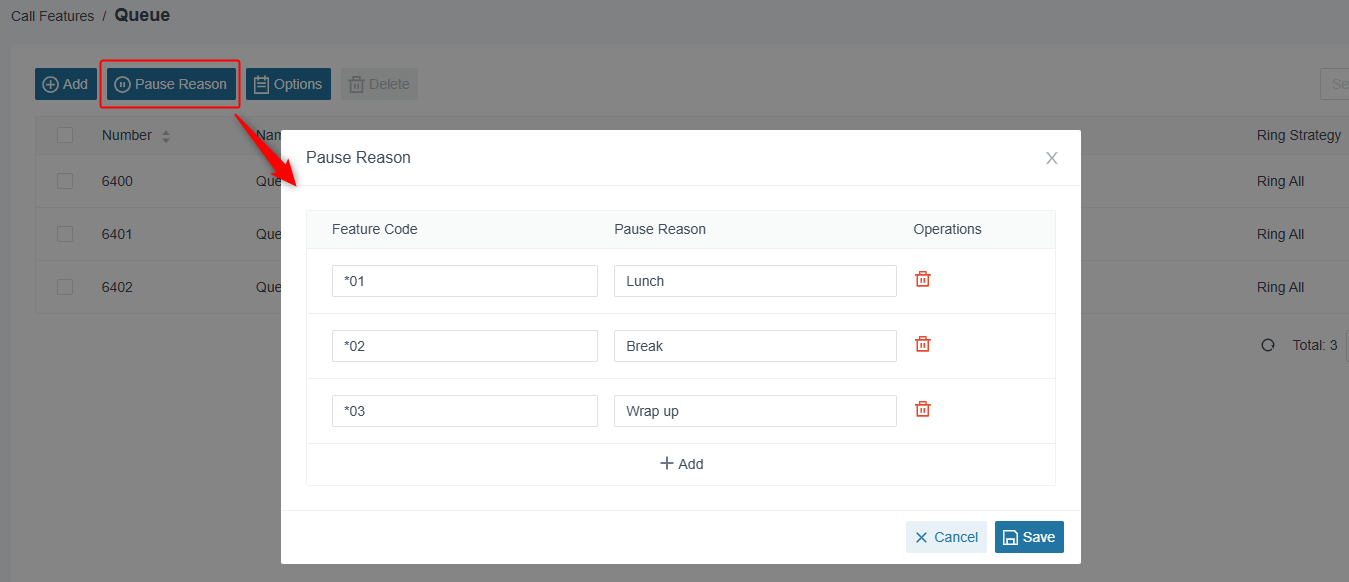Click the Feature Code column header
Image resolution: width=1349 pixels, height=582 pixels.
click(375, 229)
